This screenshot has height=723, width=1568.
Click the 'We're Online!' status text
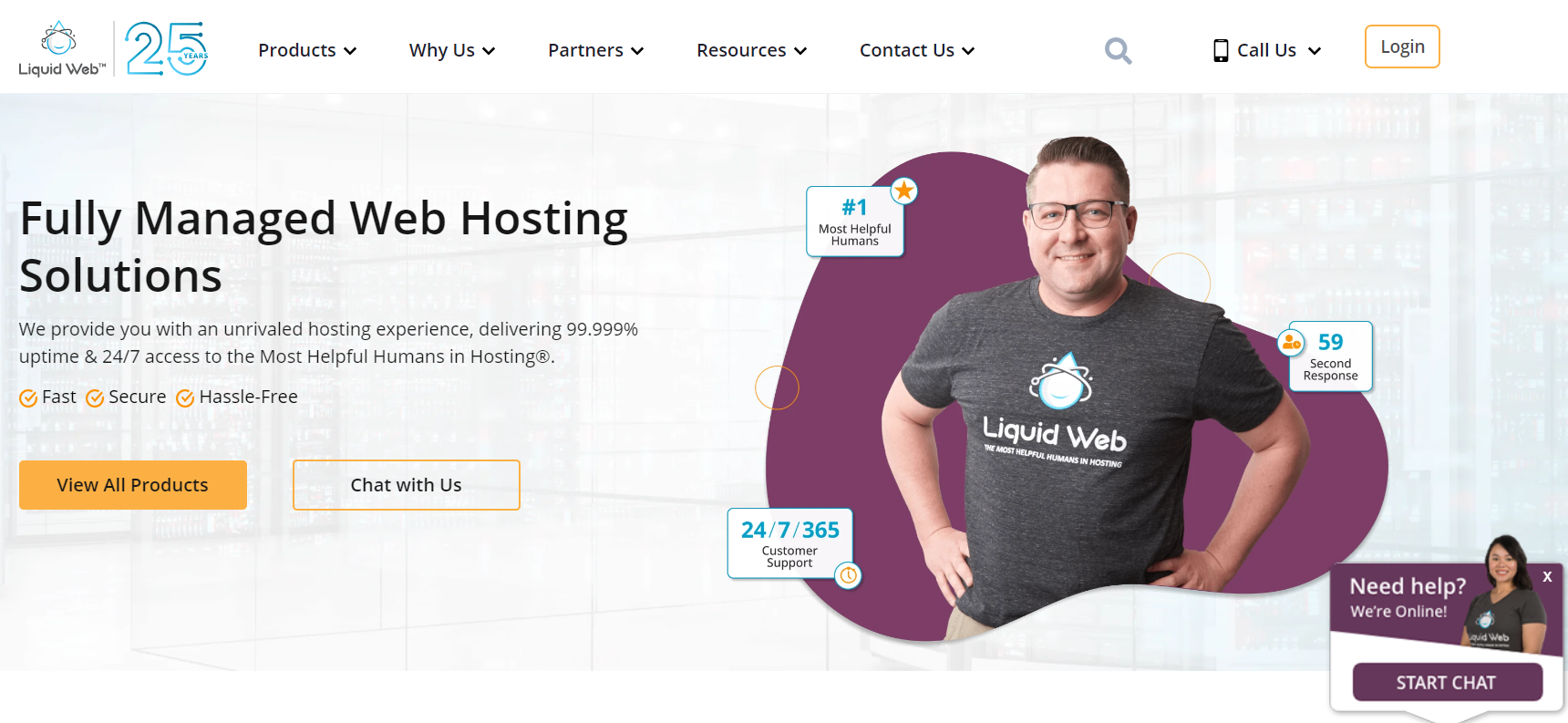coord(1398,612)
